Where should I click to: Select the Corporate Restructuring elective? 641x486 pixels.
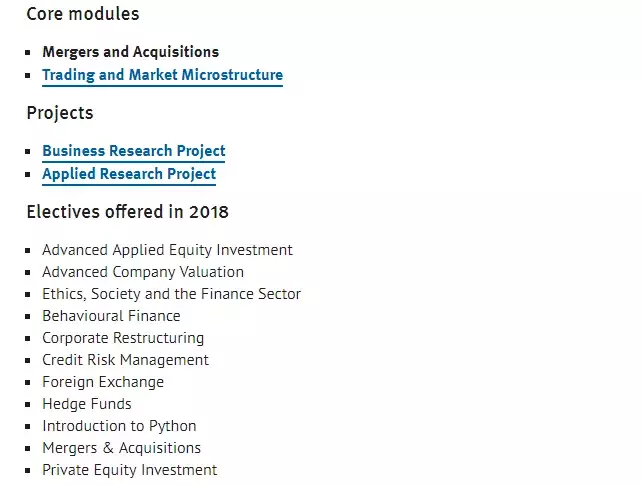(123, 338)
